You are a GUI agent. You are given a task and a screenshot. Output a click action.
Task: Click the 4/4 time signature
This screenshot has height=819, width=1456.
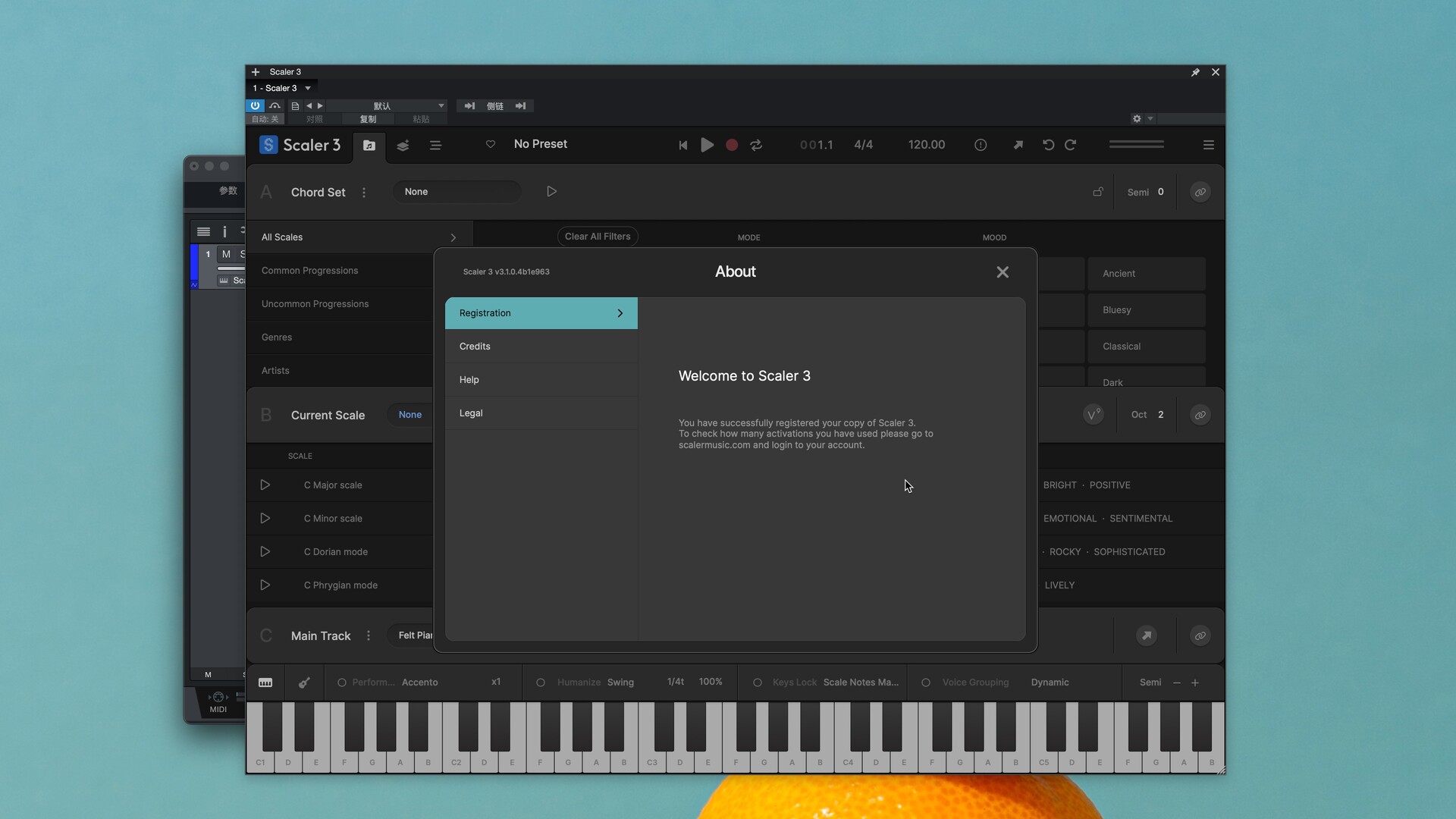click(863, 145)
